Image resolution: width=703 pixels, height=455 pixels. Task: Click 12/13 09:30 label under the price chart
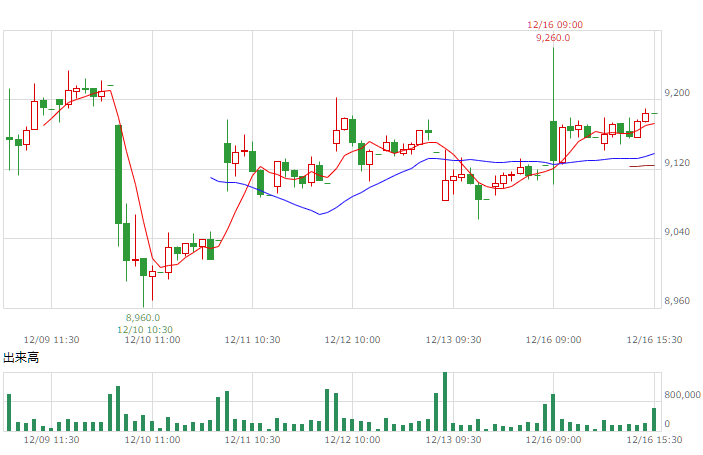(x=453, y=340)
